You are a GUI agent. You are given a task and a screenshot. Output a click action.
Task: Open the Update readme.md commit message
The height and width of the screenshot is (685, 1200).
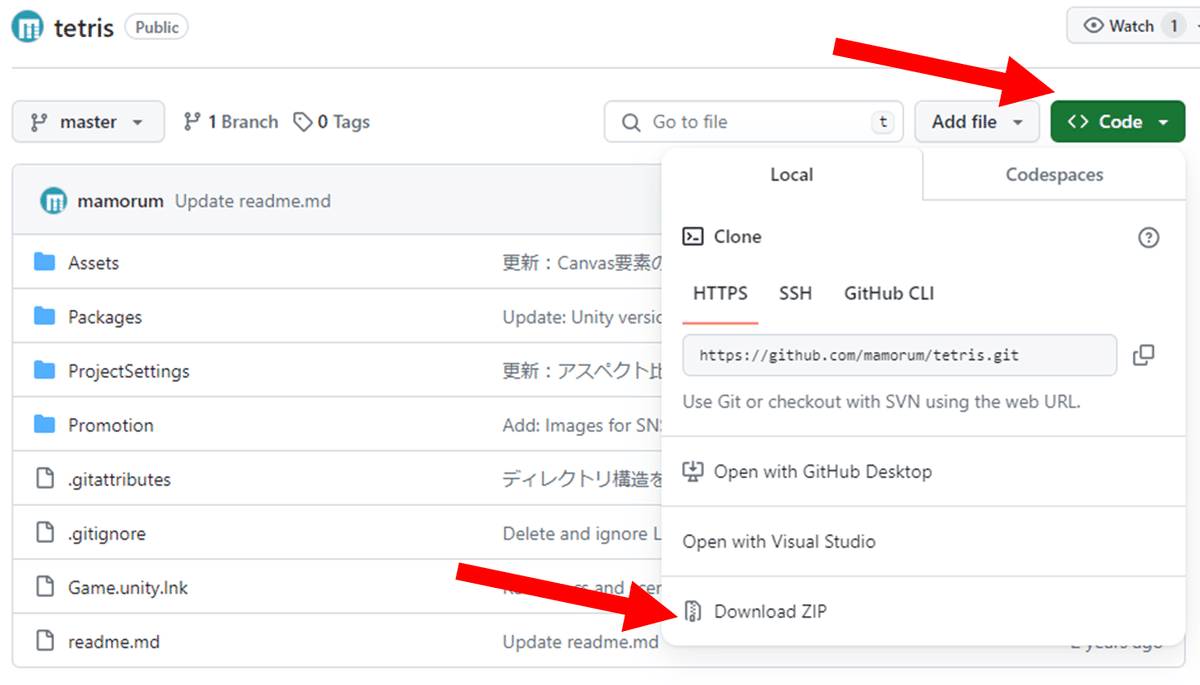click(253, 201)
